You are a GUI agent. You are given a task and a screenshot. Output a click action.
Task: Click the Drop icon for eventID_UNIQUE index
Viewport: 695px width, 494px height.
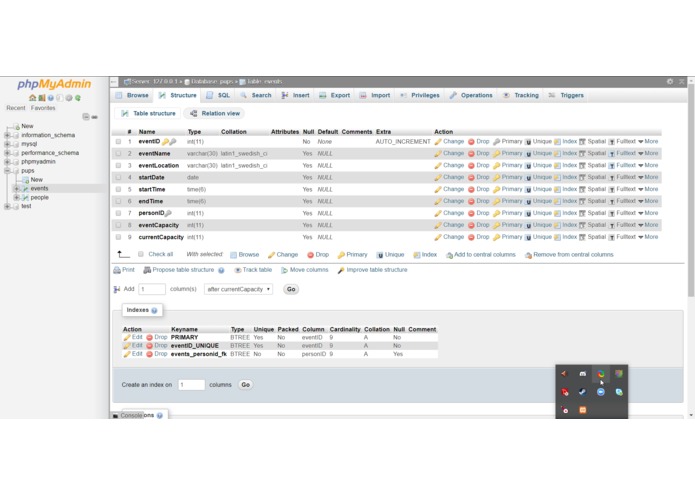[149, 346]
